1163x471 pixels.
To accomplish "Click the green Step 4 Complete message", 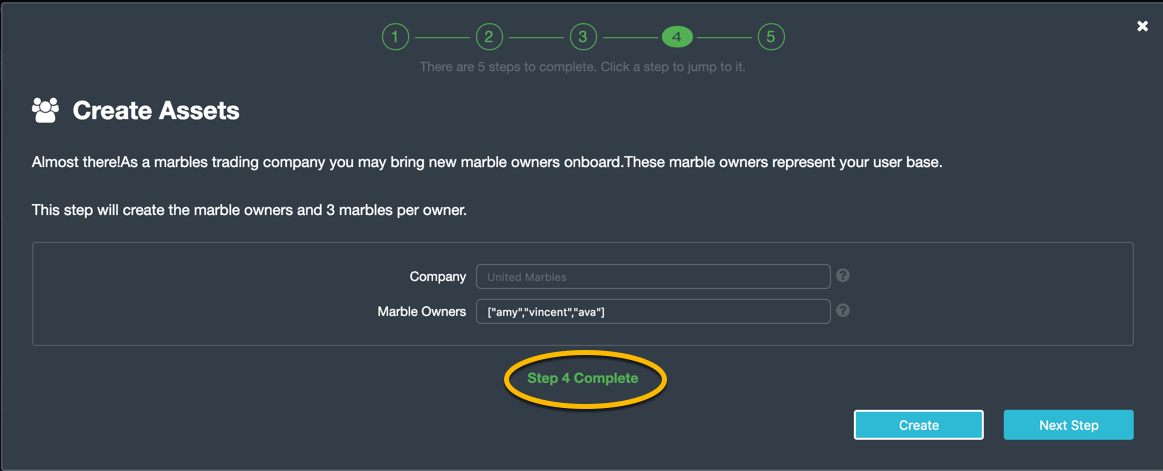I will [583, 378].
